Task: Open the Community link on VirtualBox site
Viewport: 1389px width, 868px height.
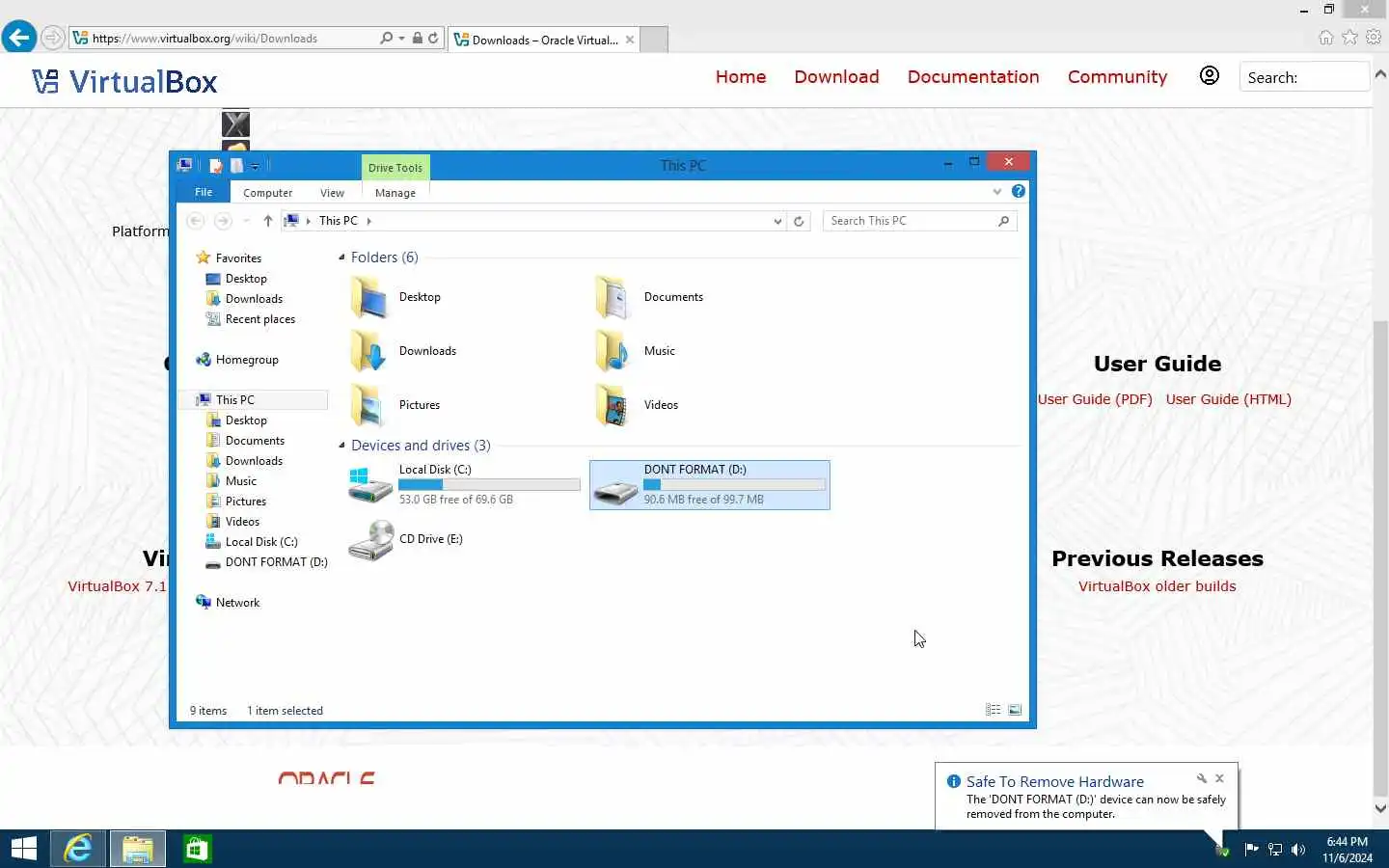Action: pyautogui.click(x=1117, y=76)
